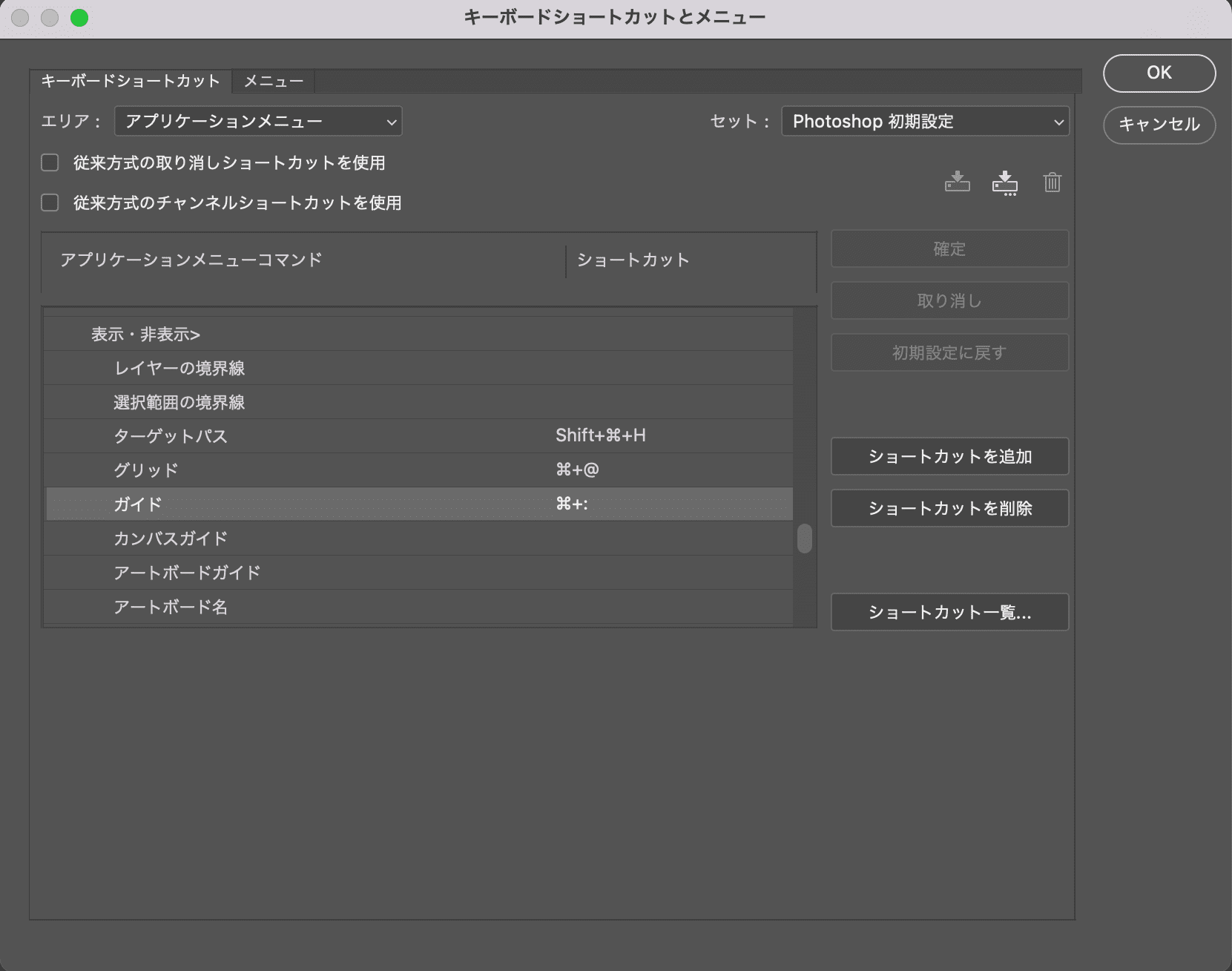Enable 従来方式のチャンネルショートカットを使用 checkbox
Viewport: 1232px width, 971px height.
50,203
